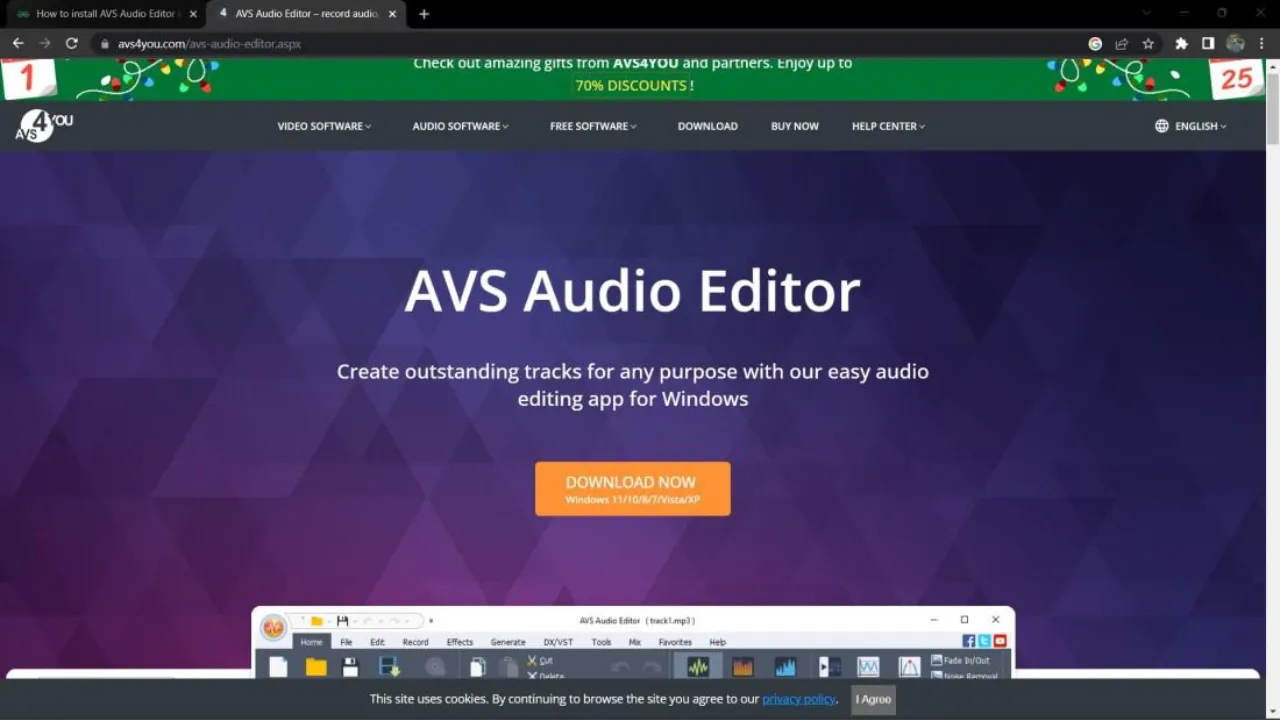Click the AVS4YOU logo

(x=44, y=126)
